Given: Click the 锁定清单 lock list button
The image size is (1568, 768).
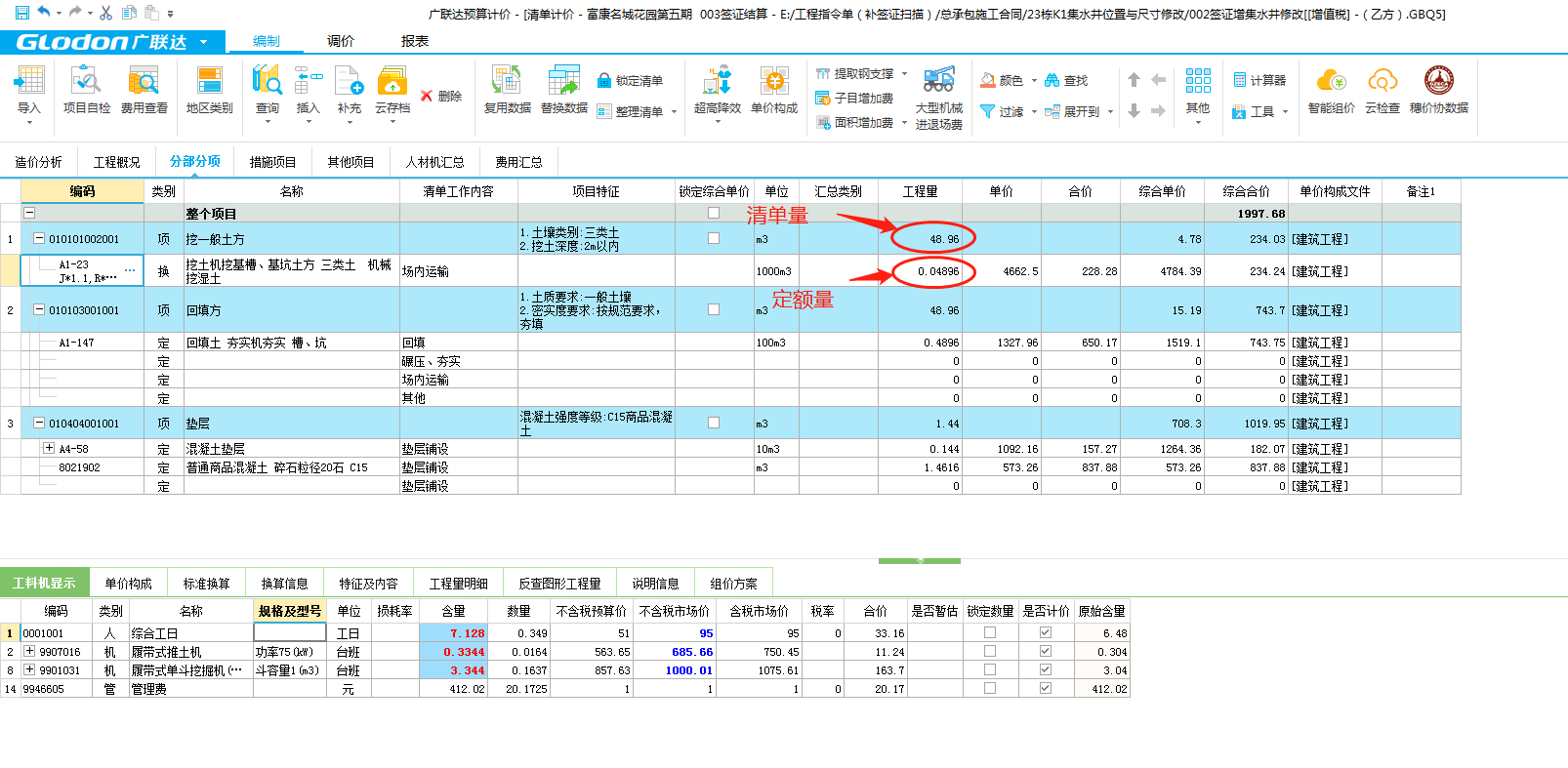Looking at the screenshot, I should pos(630,81).
